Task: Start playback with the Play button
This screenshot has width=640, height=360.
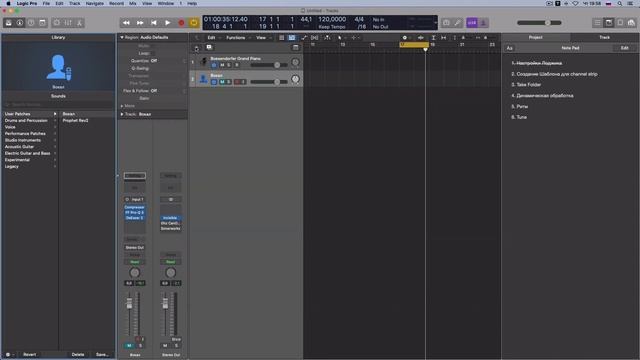Action: (167, 23)
